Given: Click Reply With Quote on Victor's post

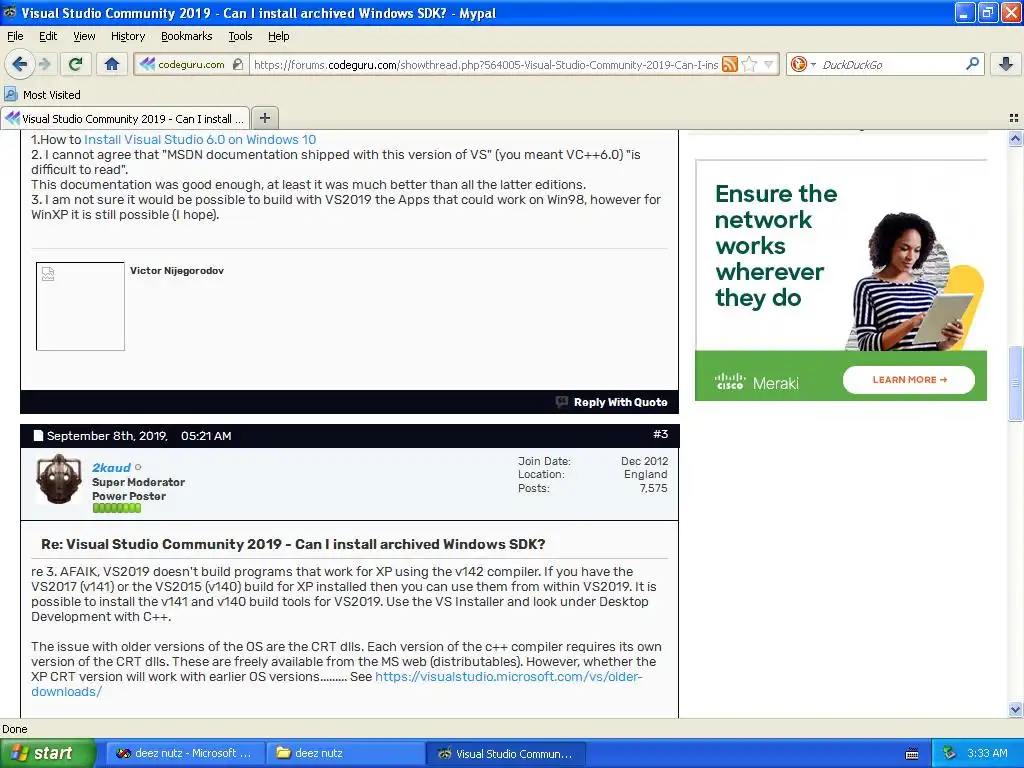Looking at the screenshot, I should (x=620, y=402).
